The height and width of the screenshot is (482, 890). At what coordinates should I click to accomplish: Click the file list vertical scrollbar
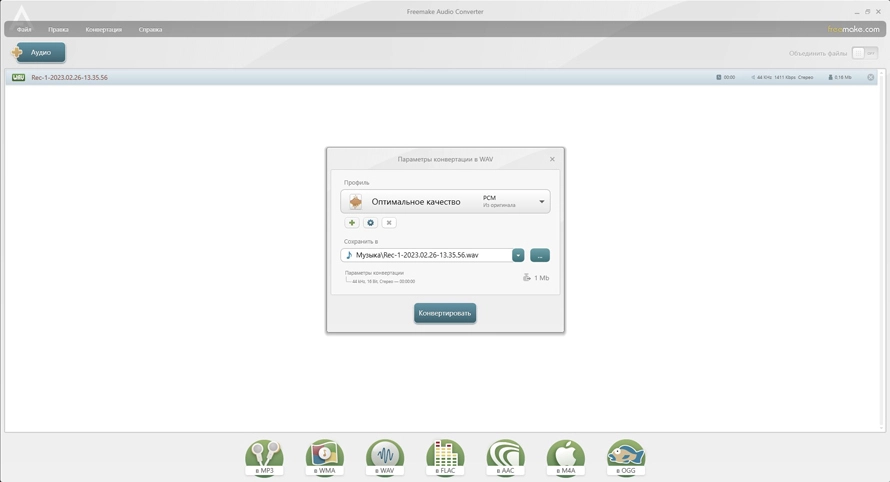pyautogui.click(x=882, y=250)
